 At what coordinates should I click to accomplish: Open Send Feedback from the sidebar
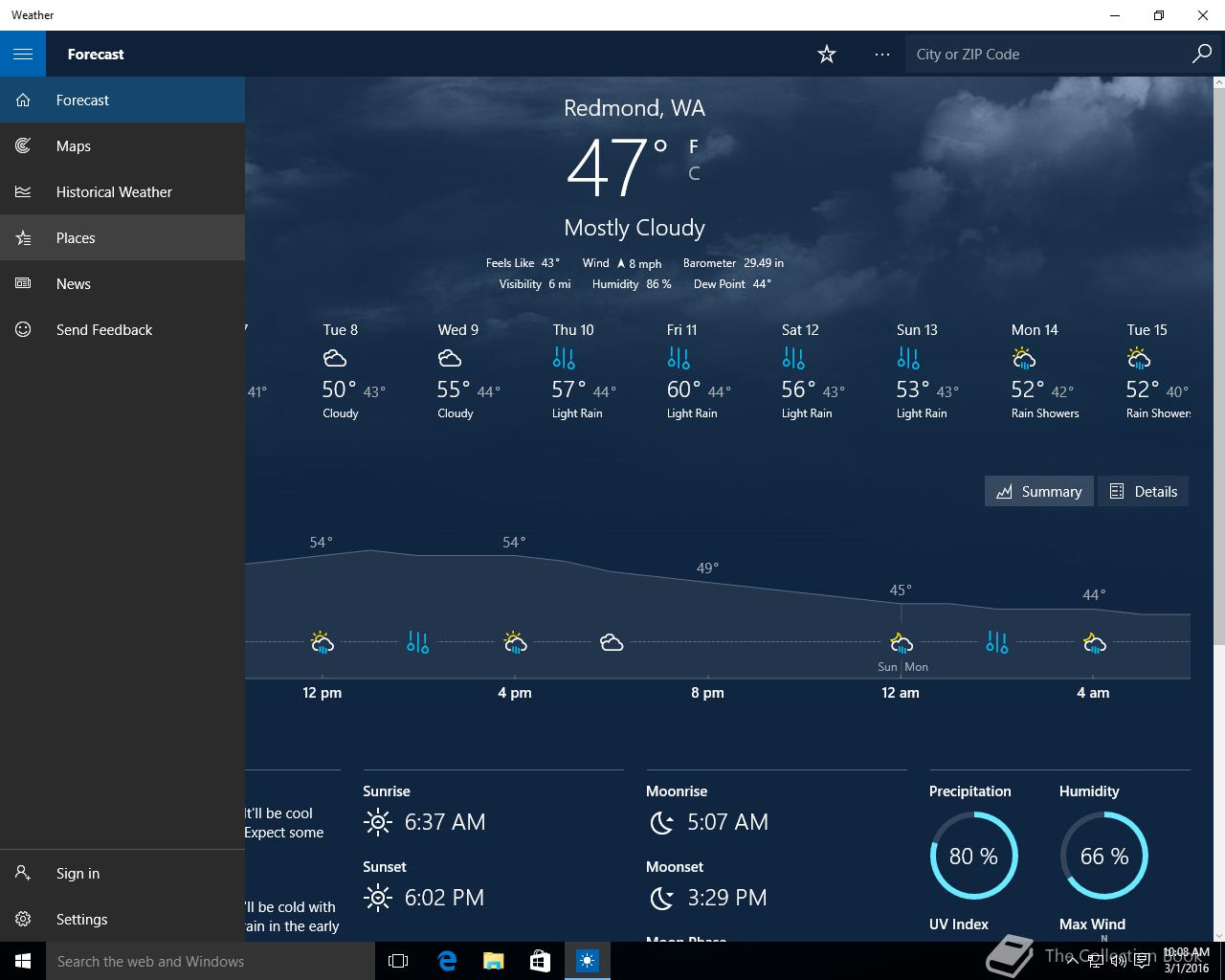(122, 329)
